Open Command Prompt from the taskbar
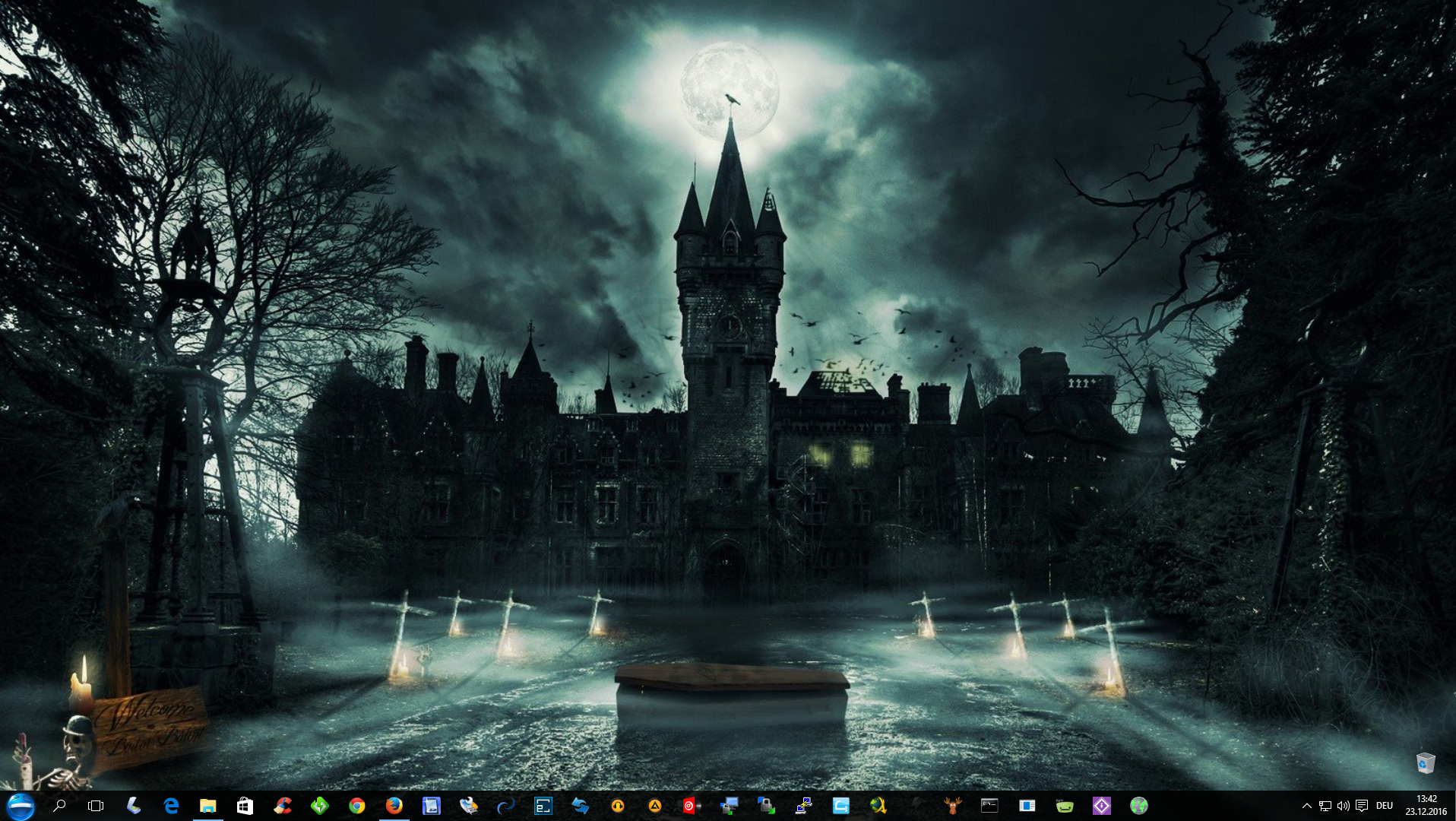Screen dimensions: 1456x821 989,806
